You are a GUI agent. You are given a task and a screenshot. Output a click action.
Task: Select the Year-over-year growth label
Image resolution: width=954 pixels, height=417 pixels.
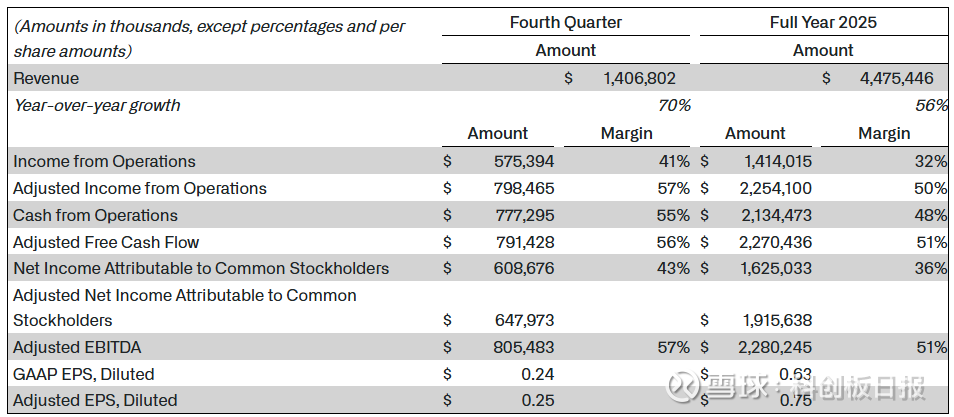pyautogui.click(x=97, y=105)
